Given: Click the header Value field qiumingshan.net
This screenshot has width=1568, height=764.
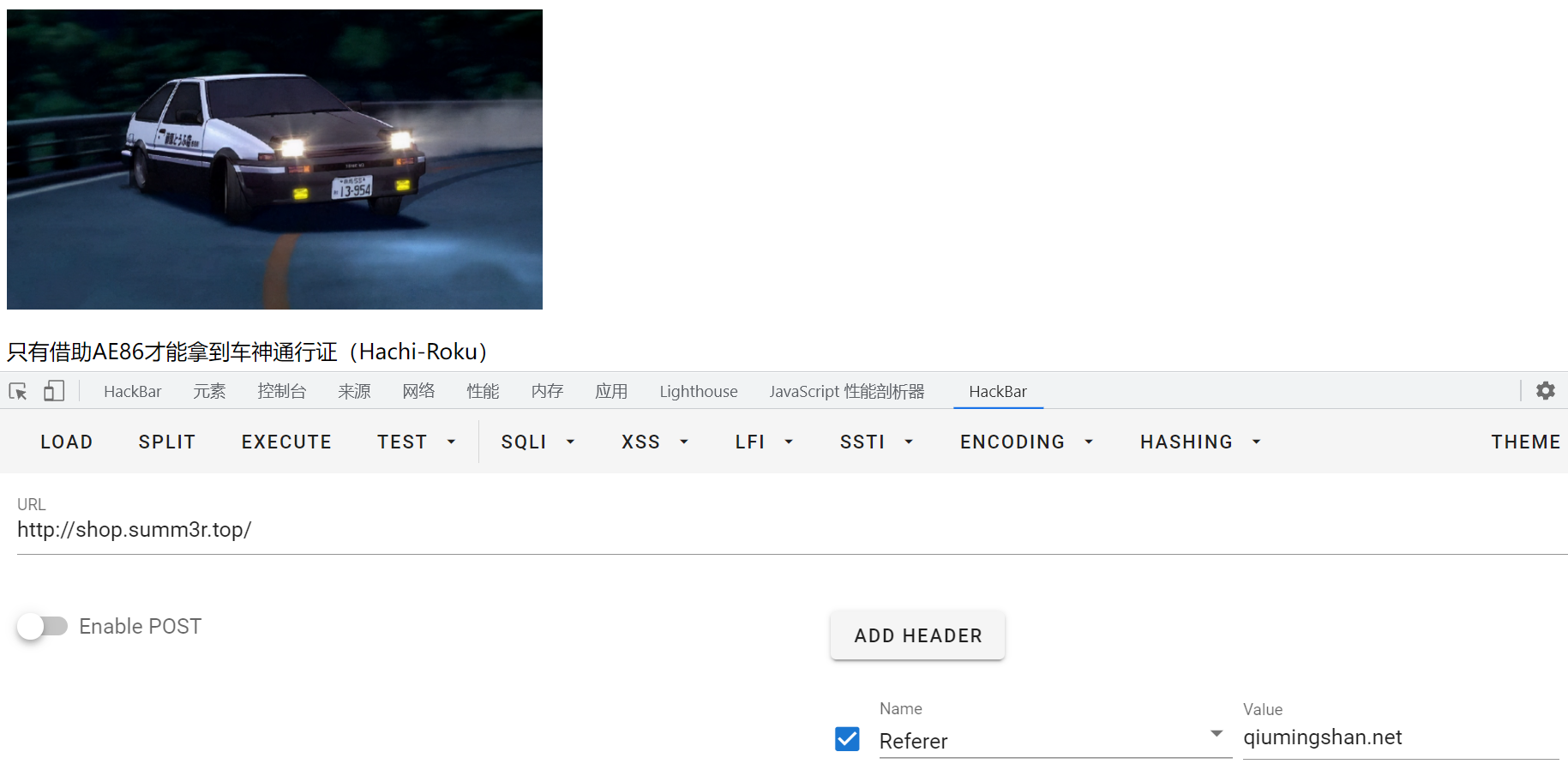Looking at the screenshot, I should point(1399,737).
